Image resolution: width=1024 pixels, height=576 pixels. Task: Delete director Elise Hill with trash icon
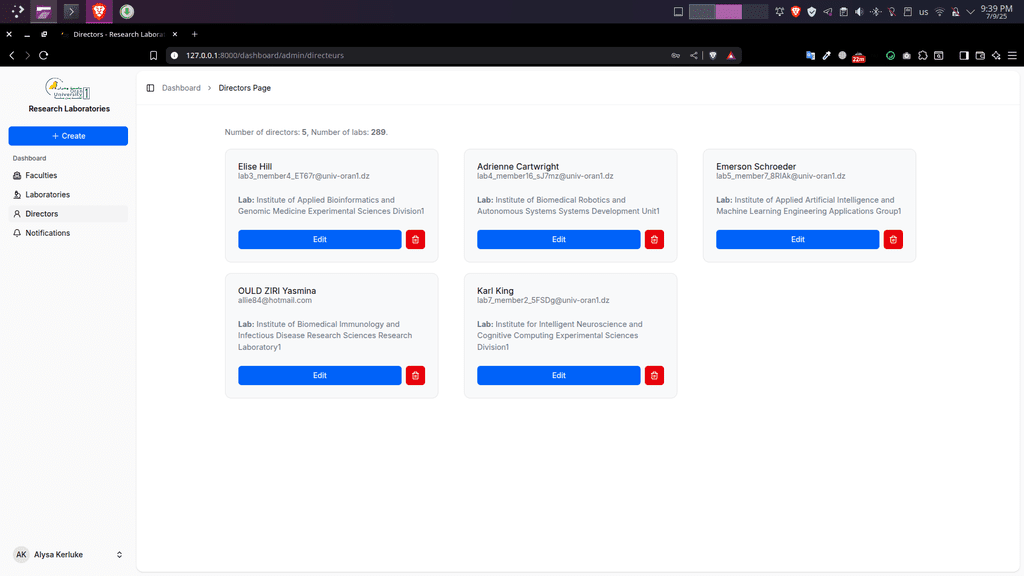coord(415,239)
